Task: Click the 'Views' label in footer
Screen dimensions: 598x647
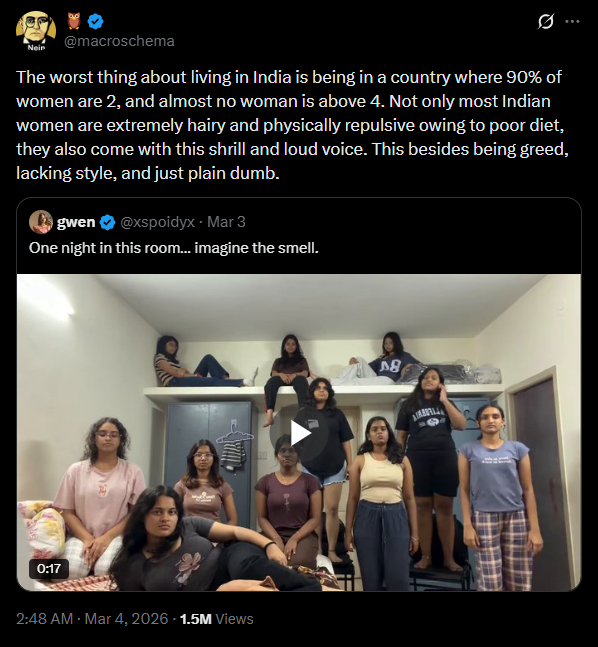Action: (x=234, y=619)
